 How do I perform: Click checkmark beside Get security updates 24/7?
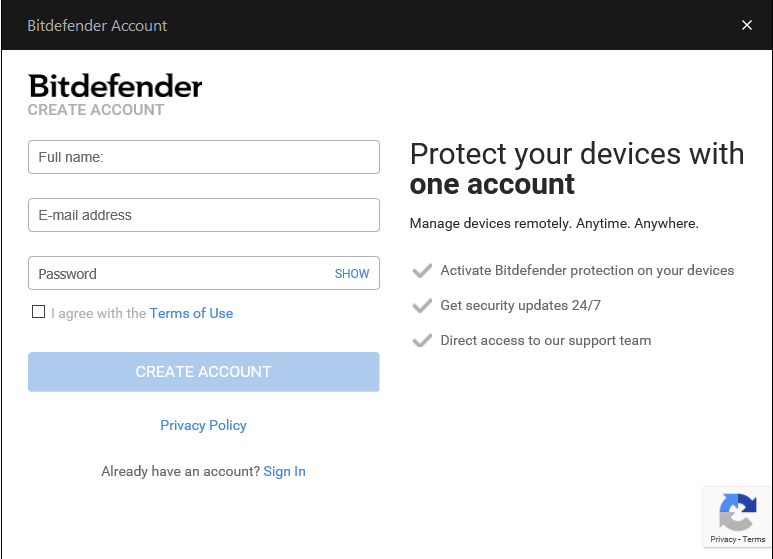(x=422, y=305)
